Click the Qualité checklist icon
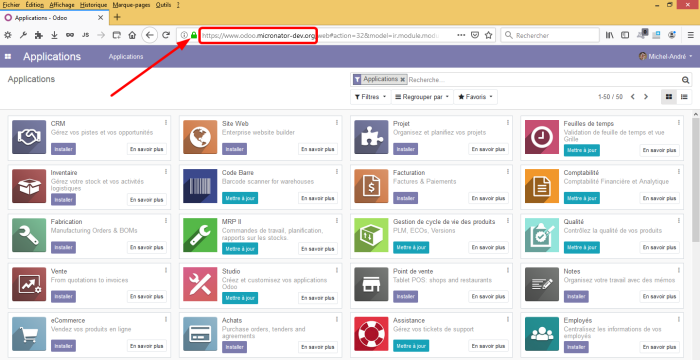This screenshot has height=360, width=700. click(542, 235)
